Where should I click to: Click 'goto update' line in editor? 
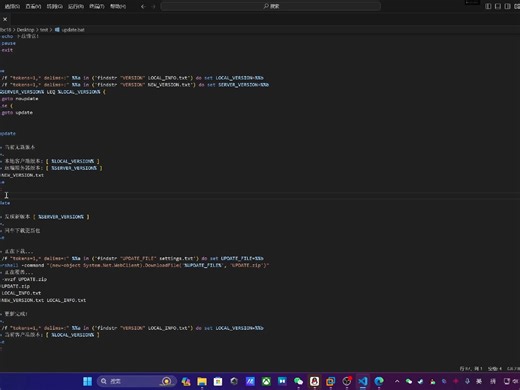coord(17,113)
